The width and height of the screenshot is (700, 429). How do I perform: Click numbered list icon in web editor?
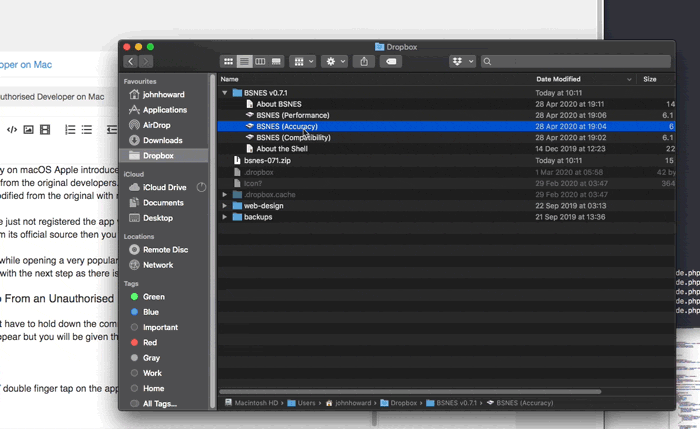(x=70, y=130)
